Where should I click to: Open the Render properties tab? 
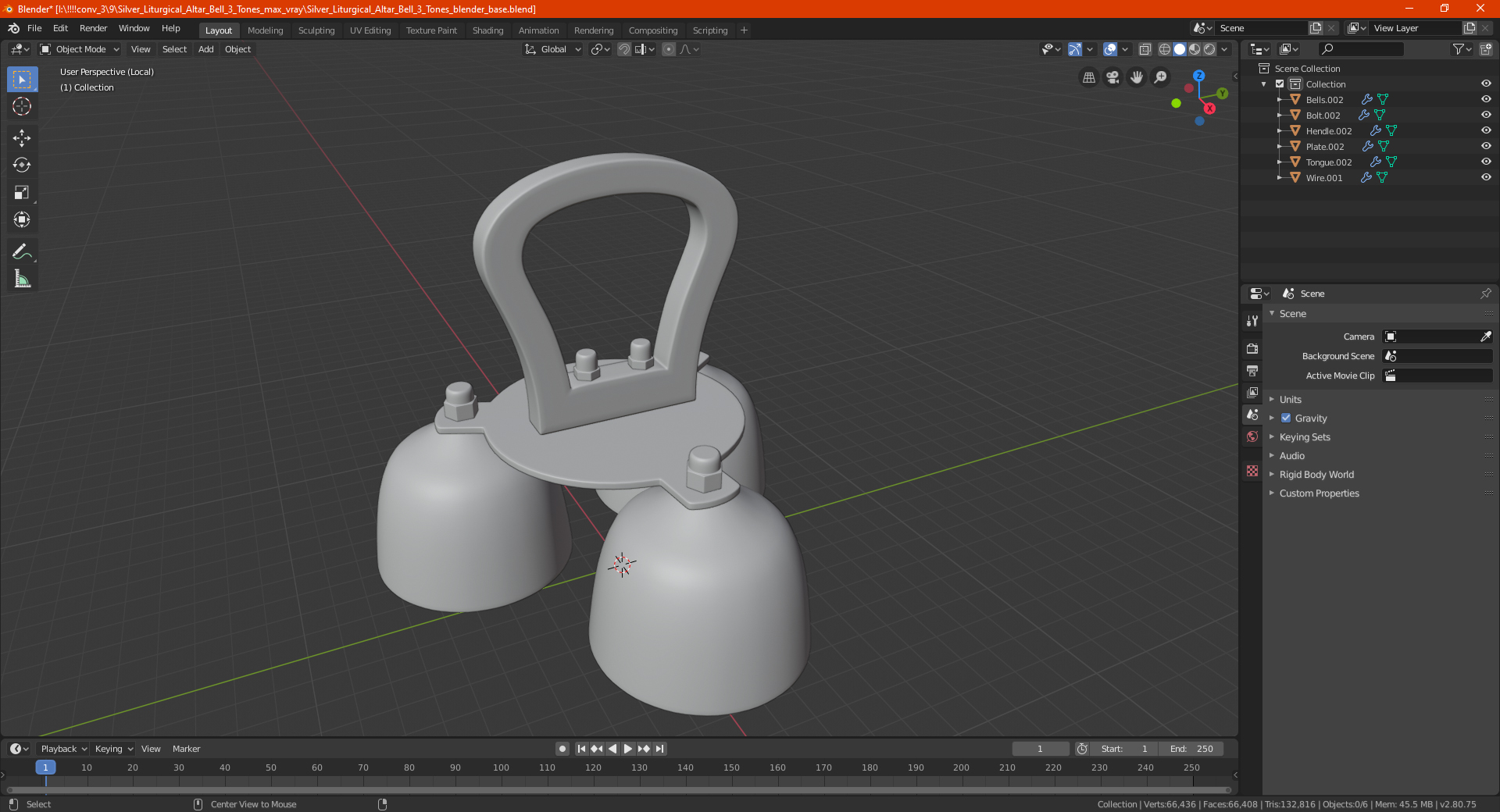1252,348
